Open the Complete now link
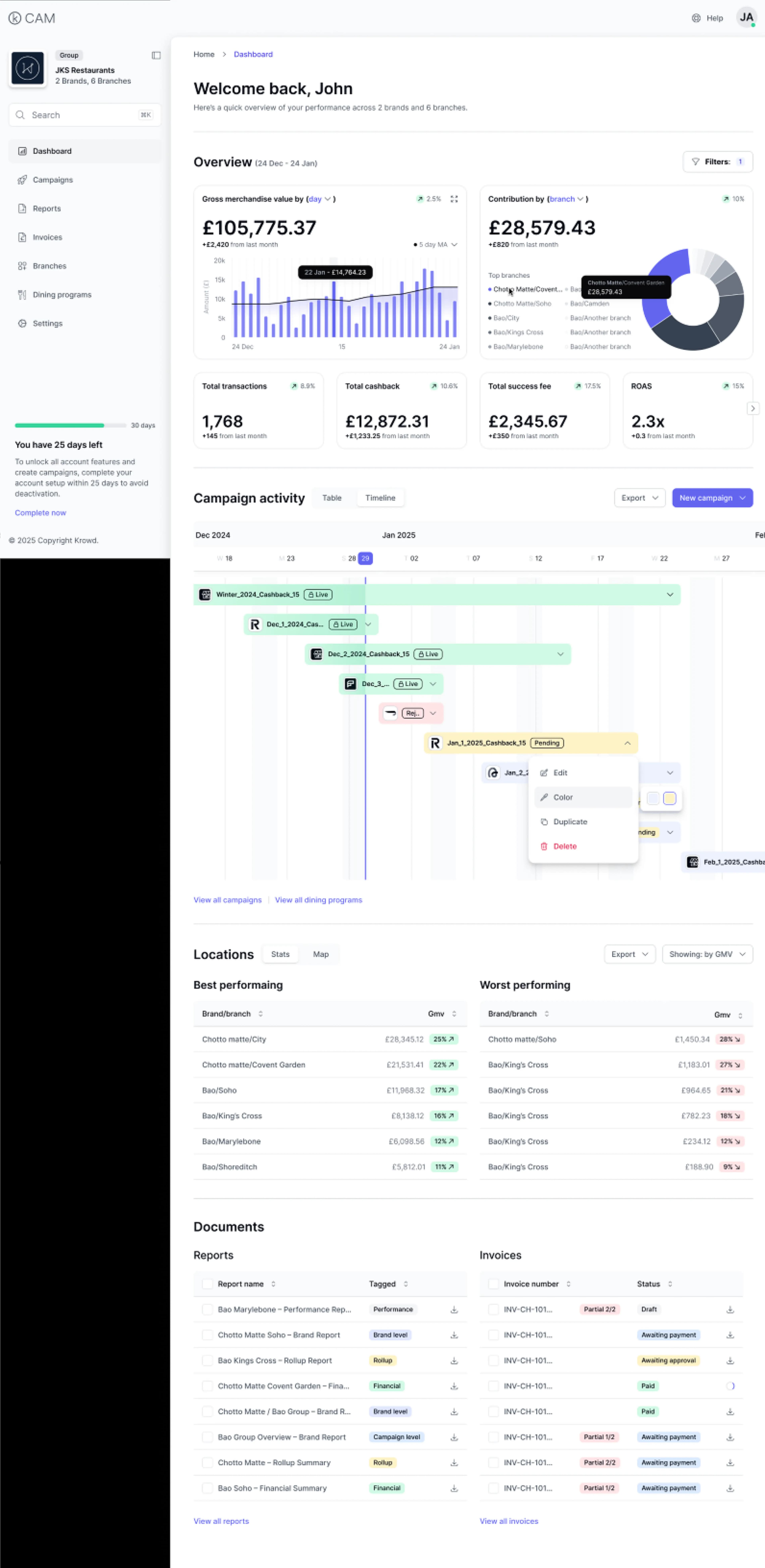The height and width of the screenshot is (1568, 765). (40, 512)
